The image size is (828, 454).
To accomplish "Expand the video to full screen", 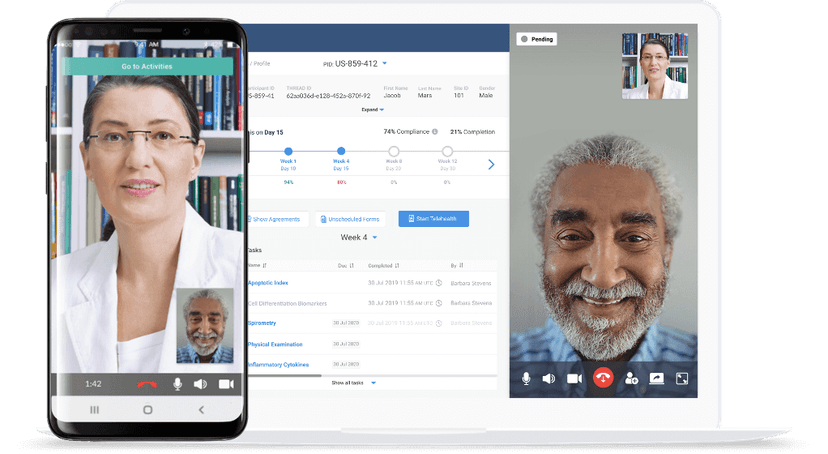I will pos(682,378).
